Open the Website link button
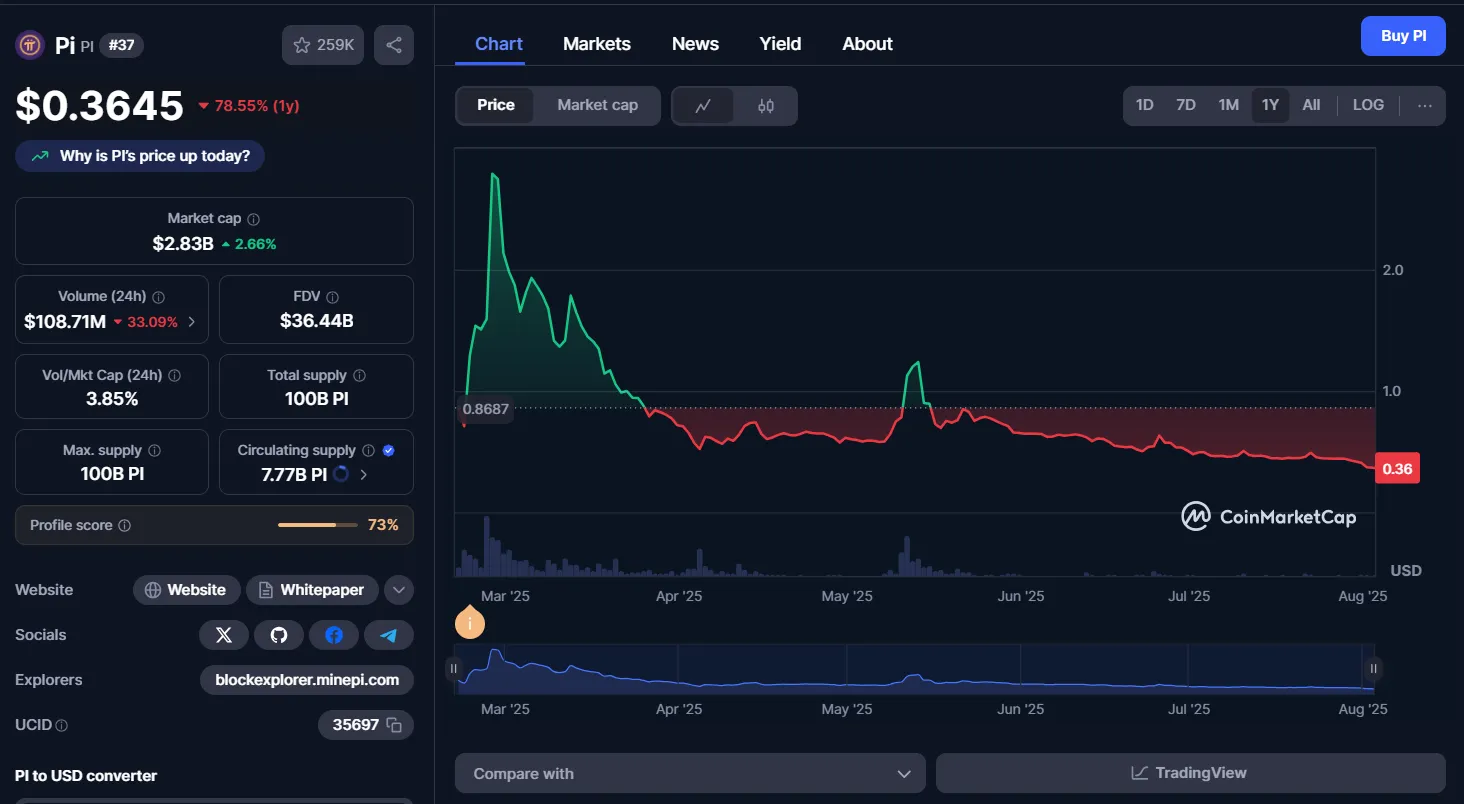Viewport: 1464px width, 804px height. point(186,590)
